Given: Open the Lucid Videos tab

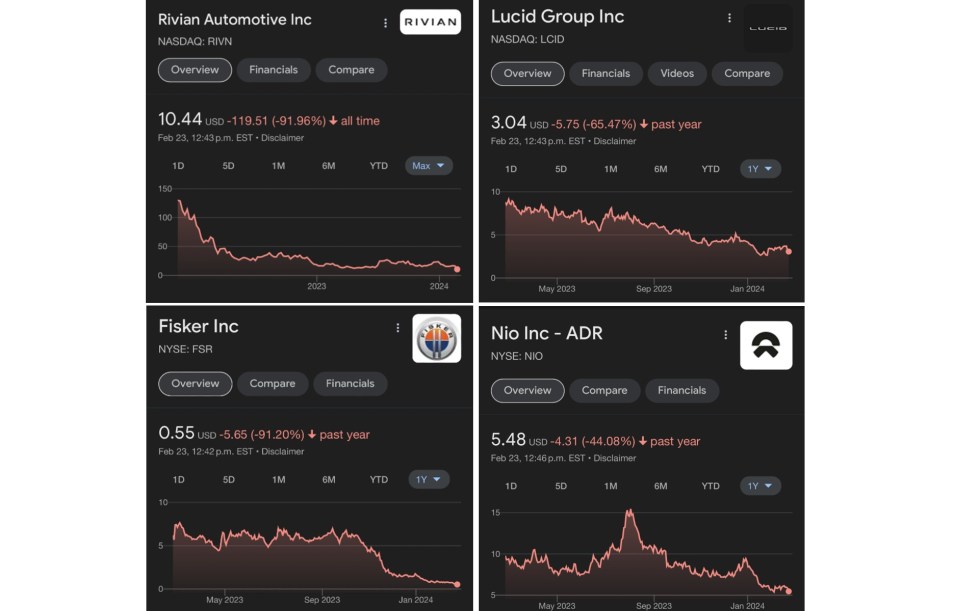Looking at the screenshot, I should click(x=678, y=73).
